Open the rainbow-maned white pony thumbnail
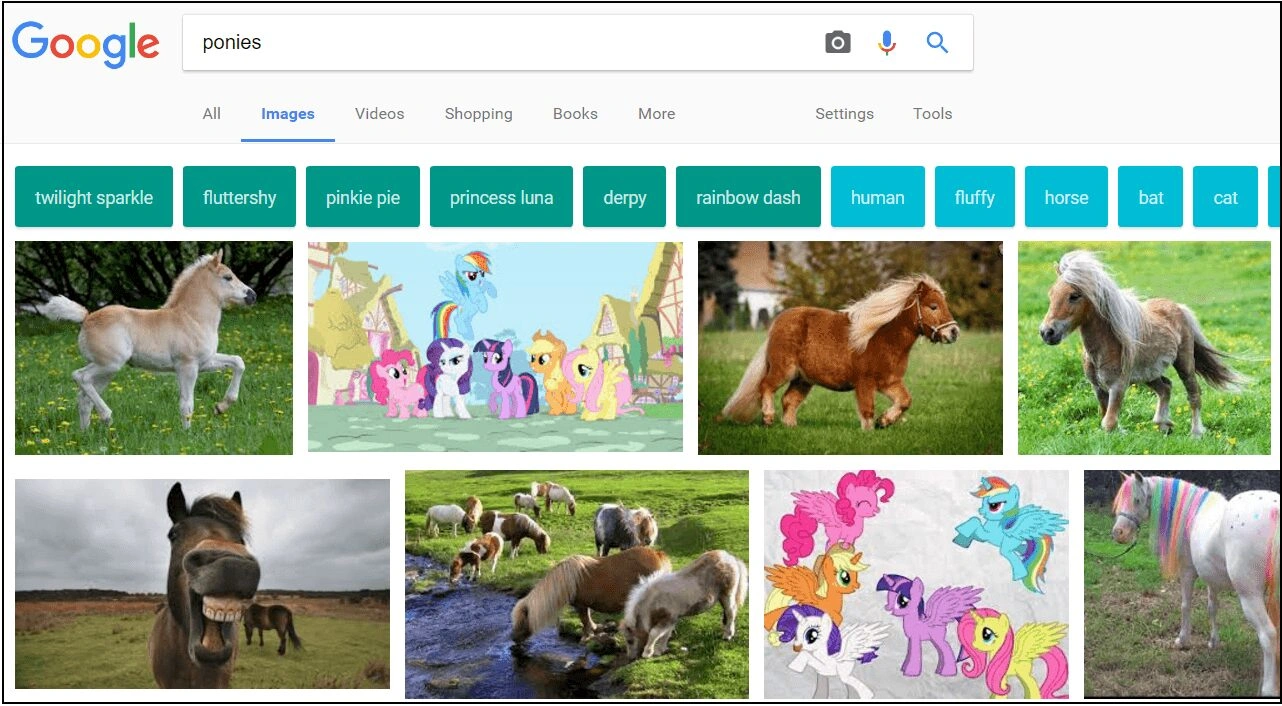This screenshot has height=706, width=1282. 1181,584
